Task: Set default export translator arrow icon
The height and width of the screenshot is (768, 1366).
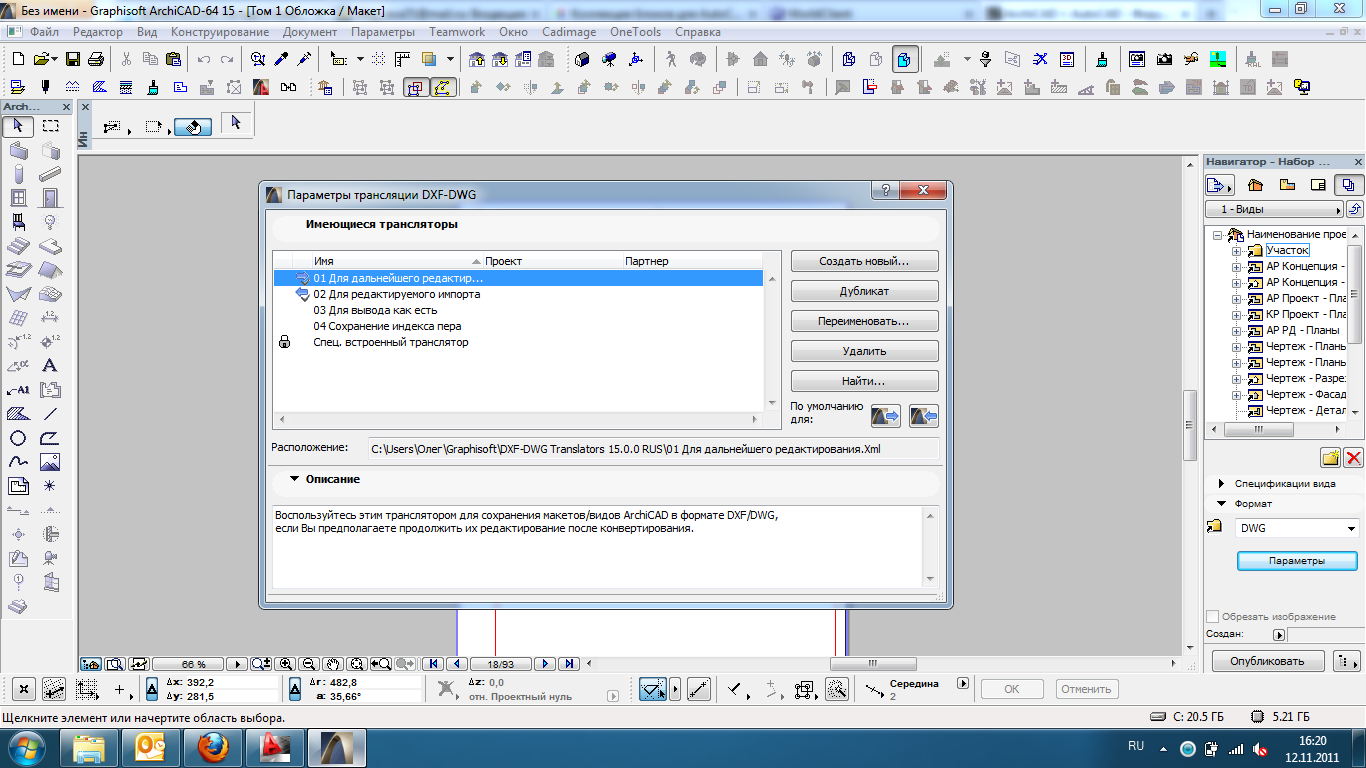Action: (x=885, y=416)
